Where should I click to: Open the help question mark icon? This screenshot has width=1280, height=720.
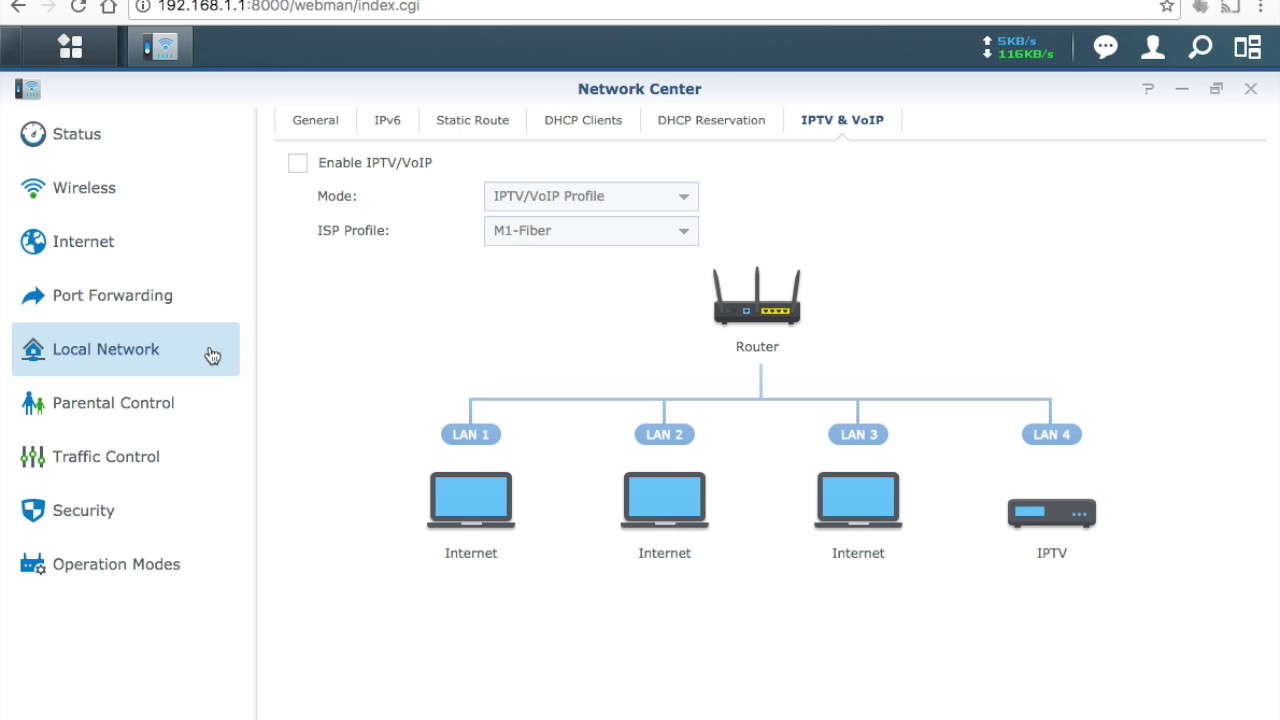pos(1148,89)
